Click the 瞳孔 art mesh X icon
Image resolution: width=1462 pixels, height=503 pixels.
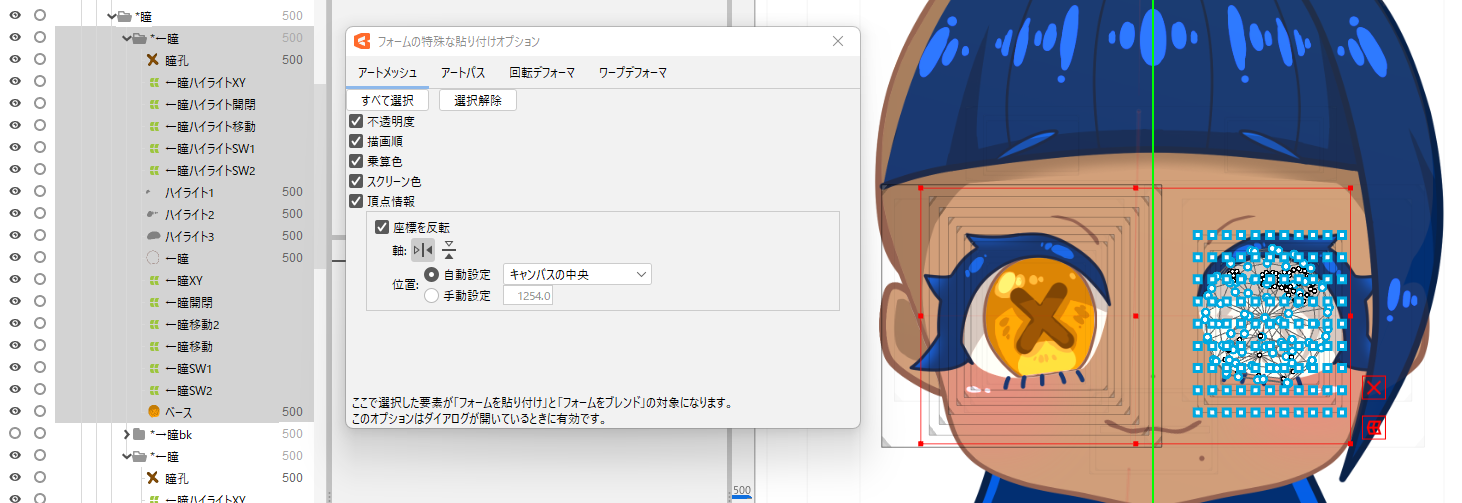click(x=153, y=60)
